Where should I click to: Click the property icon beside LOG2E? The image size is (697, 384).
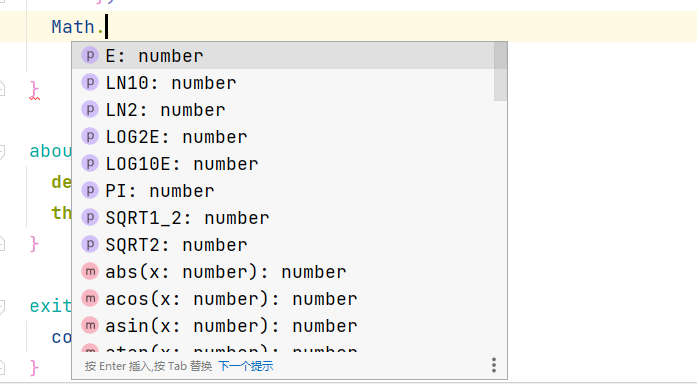tap(90, 136)
